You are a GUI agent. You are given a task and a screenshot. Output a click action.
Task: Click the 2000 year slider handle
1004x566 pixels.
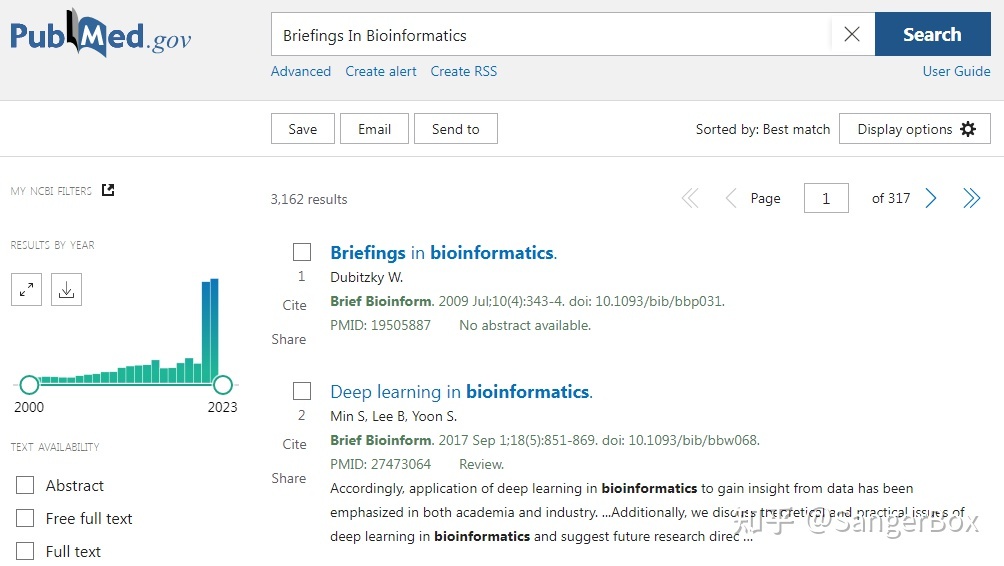pos(29,385)
